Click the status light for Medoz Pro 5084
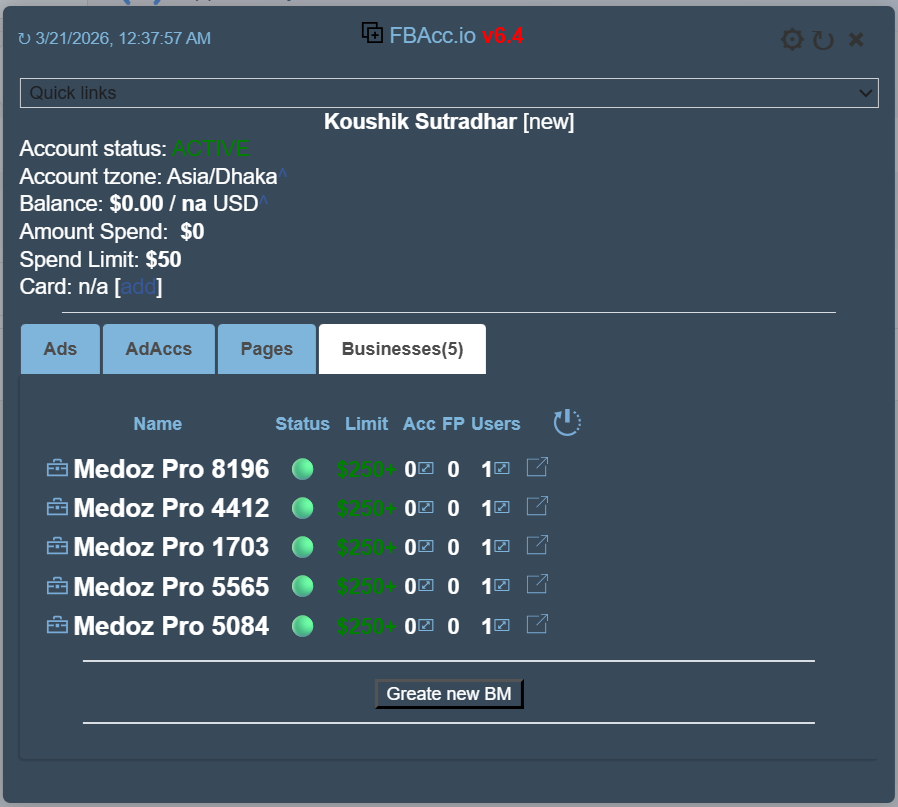The height and width of the screenshot is (807, 898). (x=302, y=624)
